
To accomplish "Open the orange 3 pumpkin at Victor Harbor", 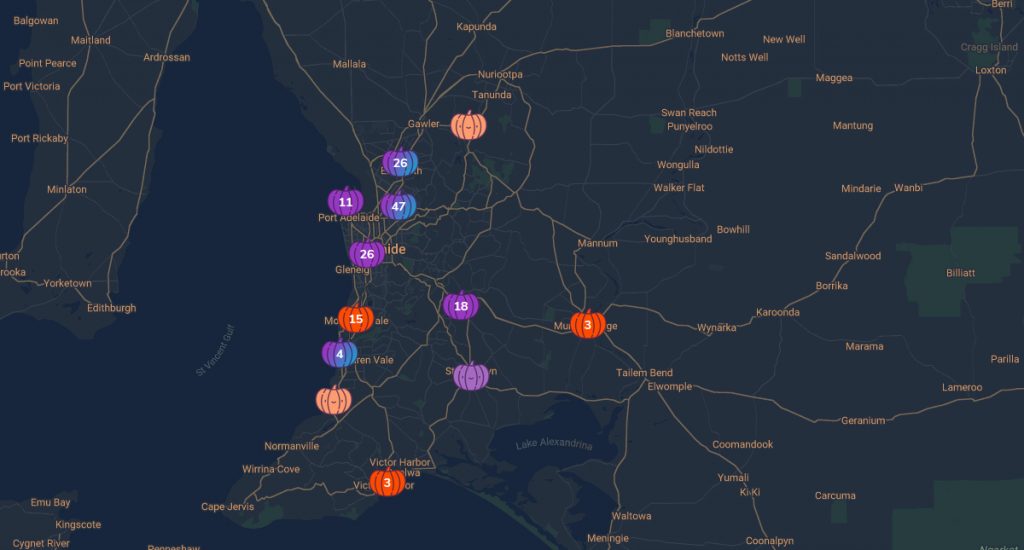I will click(x=387, y=482).
